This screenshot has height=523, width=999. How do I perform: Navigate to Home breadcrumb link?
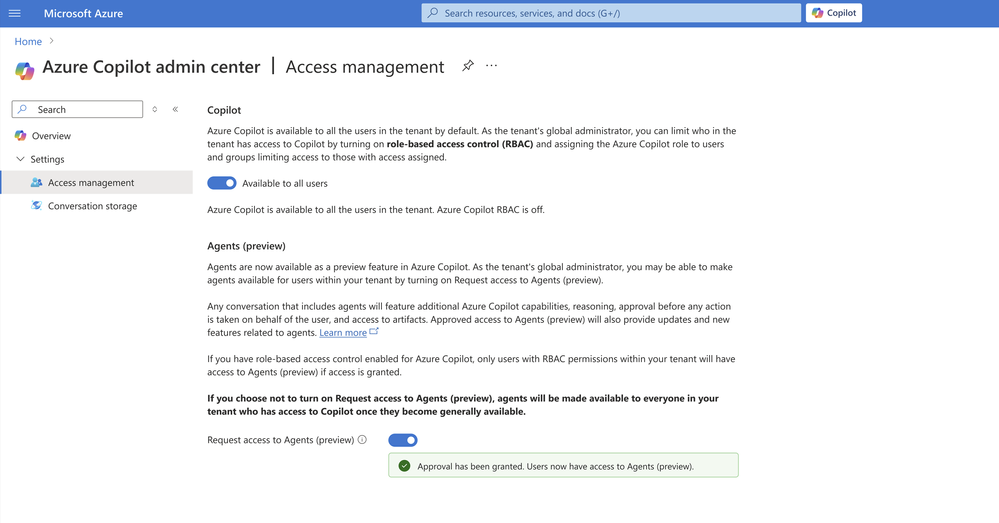tap(28, 41)
